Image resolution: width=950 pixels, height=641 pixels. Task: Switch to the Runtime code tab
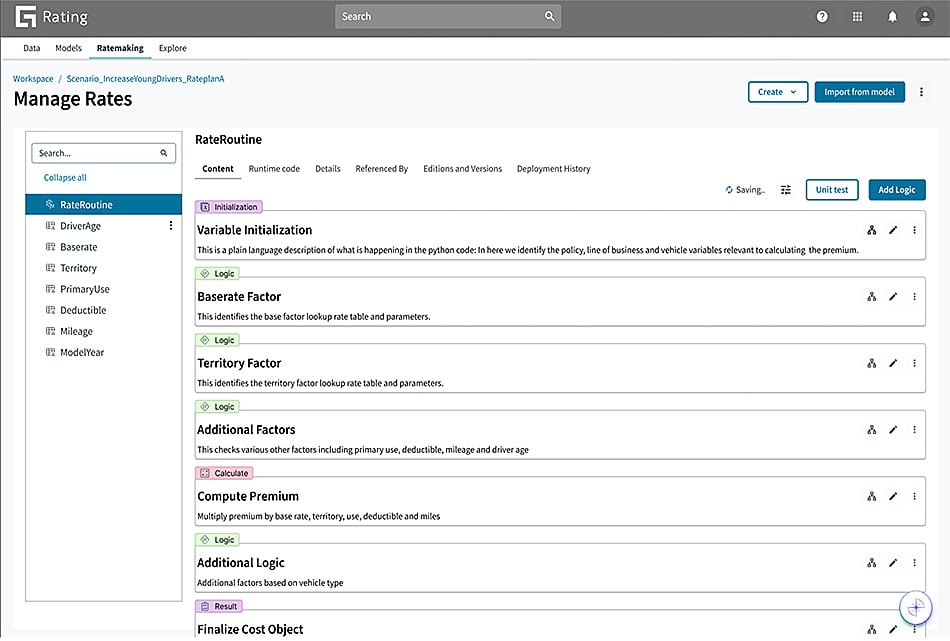click(x=274, y=168)
